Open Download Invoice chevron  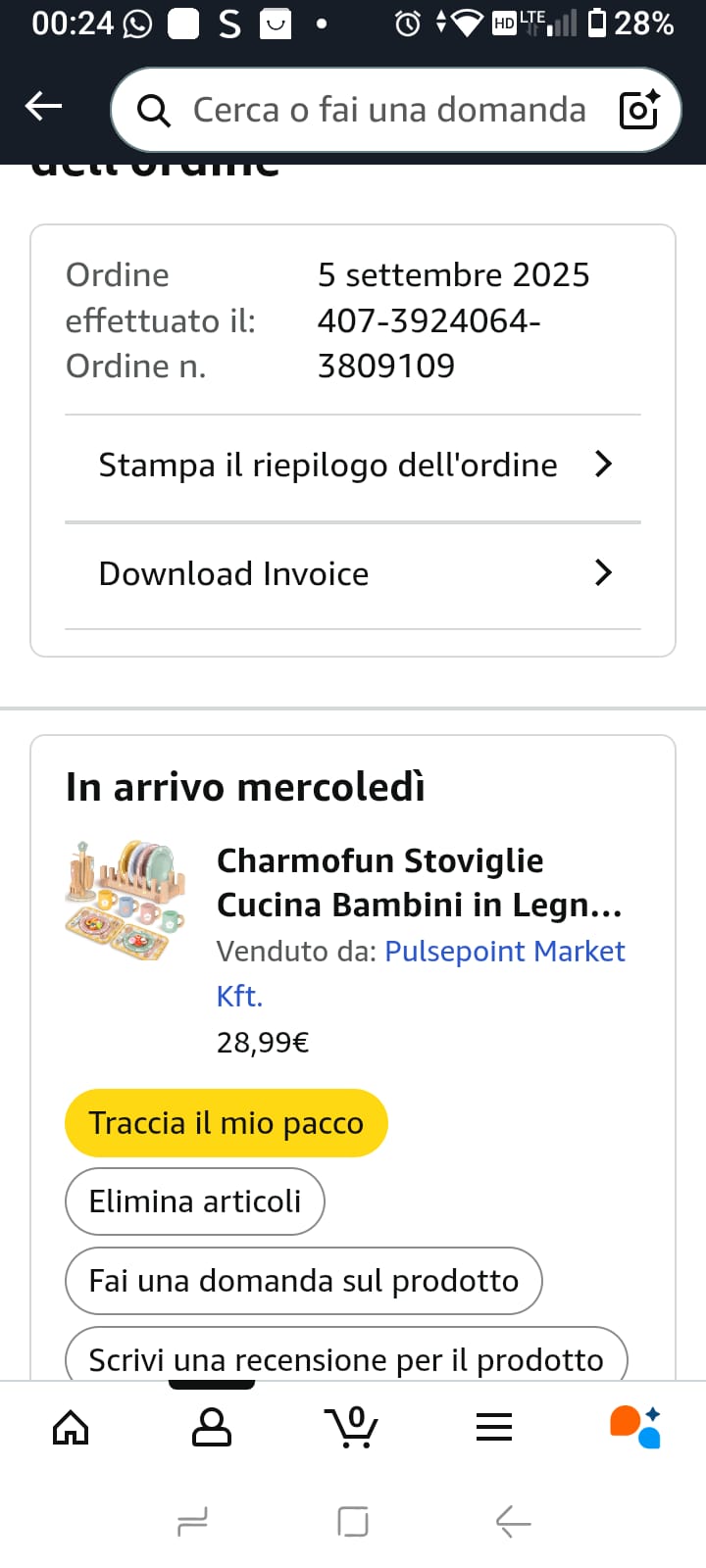click(603, 573)
